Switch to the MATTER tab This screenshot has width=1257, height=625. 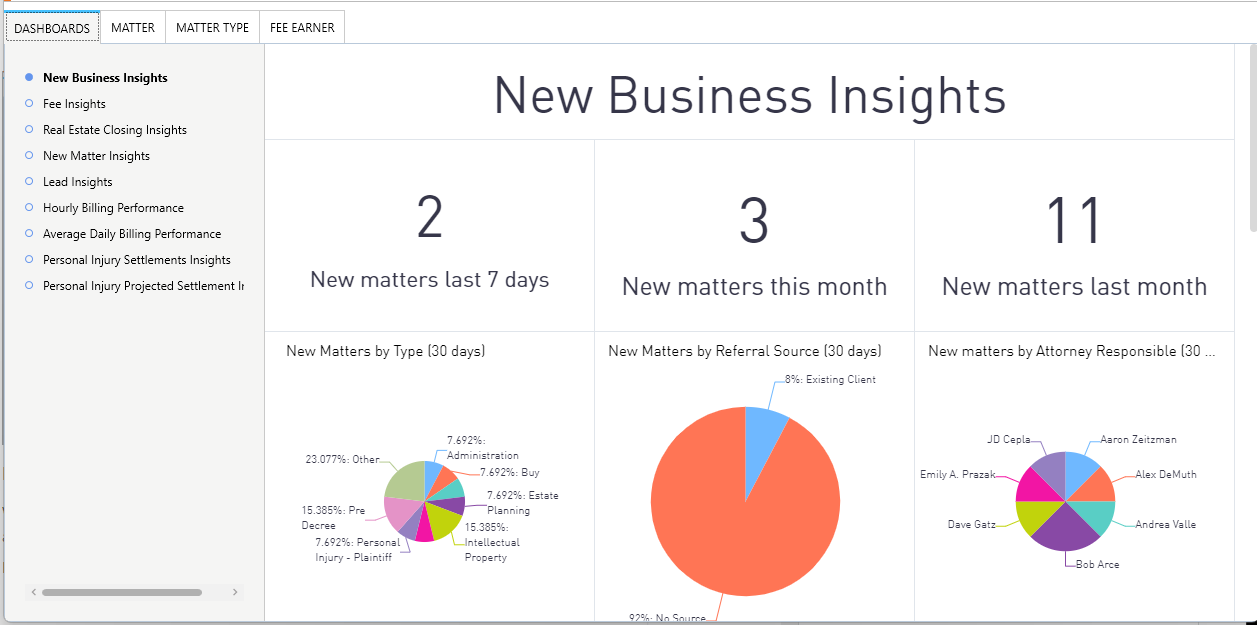click(133, 27)
